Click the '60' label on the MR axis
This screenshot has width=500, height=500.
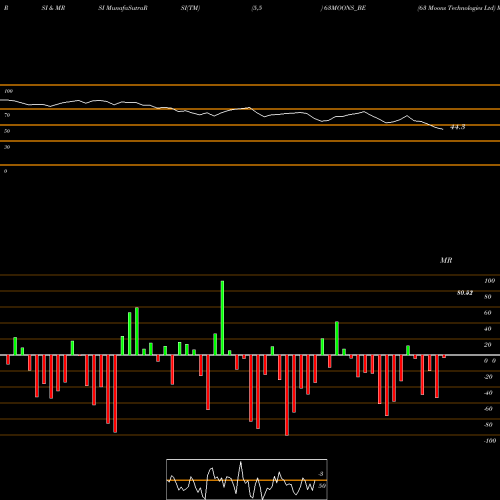(488, 313)
